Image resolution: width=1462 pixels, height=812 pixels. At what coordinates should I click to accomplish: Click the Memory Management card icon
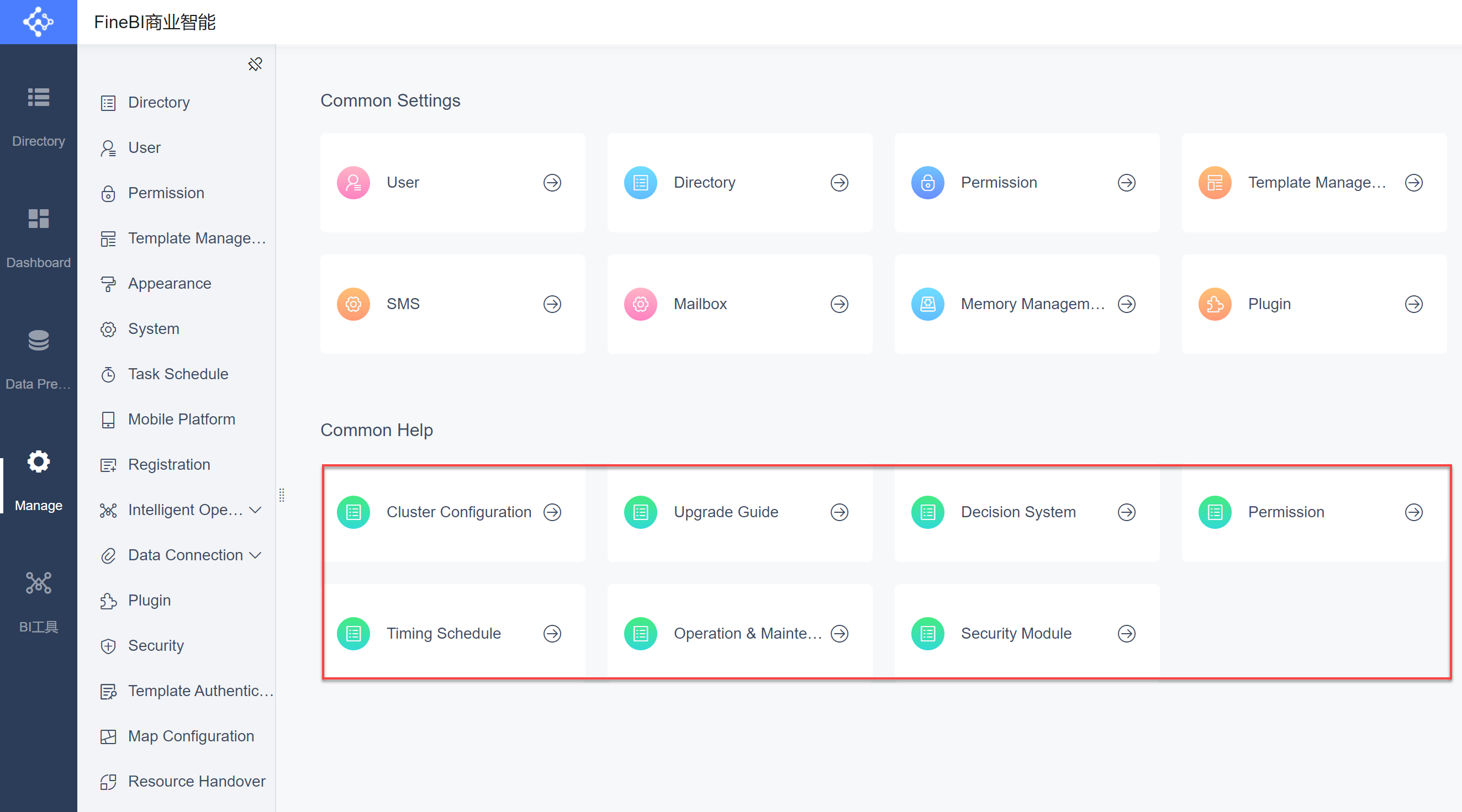(927, 304)
